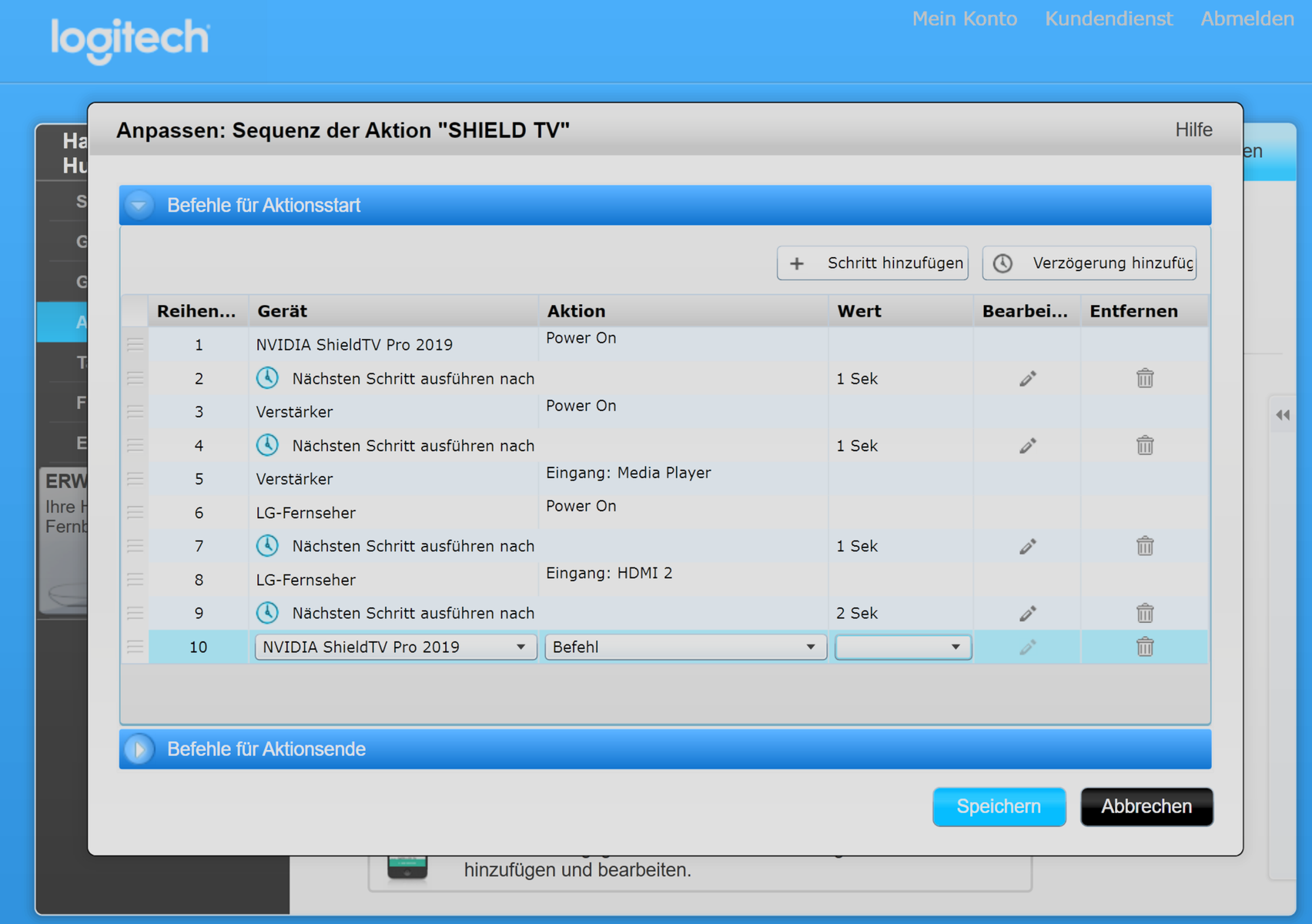The height and width of the screenshot is (924, 1312).
Task: Click Verzögerung hinzufügen button
Action: coord(1089,263)
